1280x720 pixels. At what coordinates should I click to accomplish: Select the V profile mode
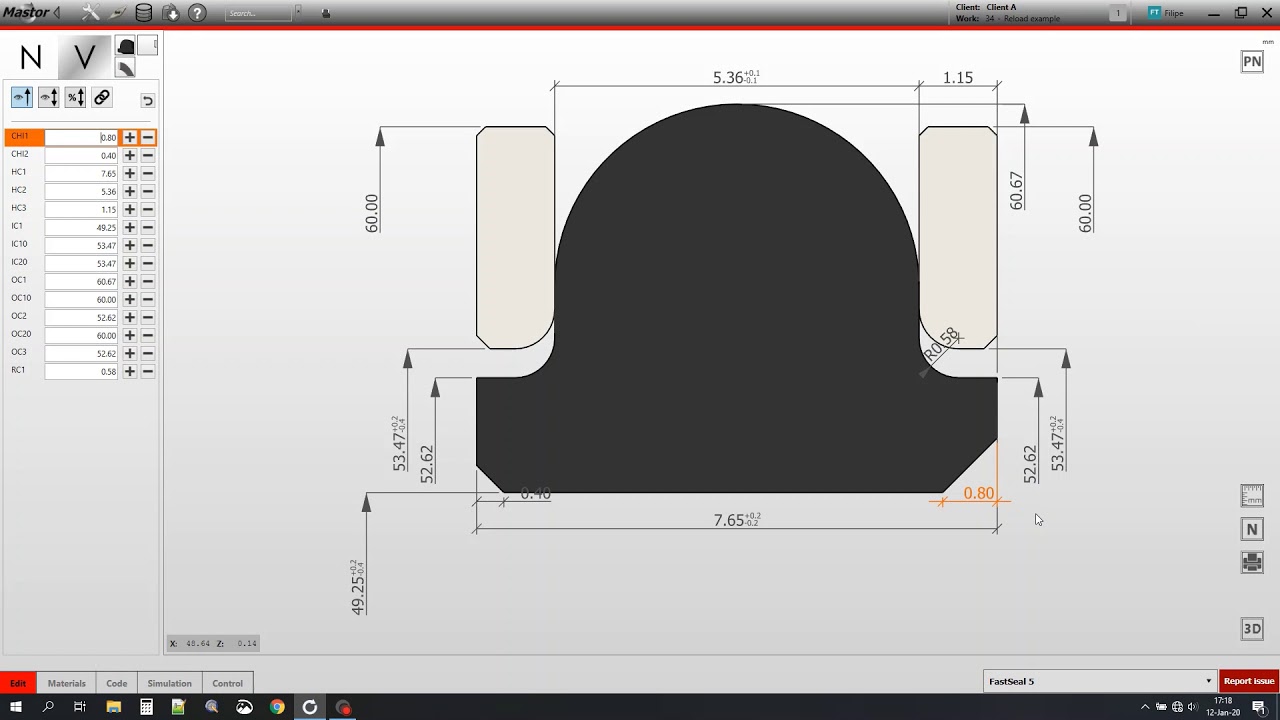coord(85,58)
